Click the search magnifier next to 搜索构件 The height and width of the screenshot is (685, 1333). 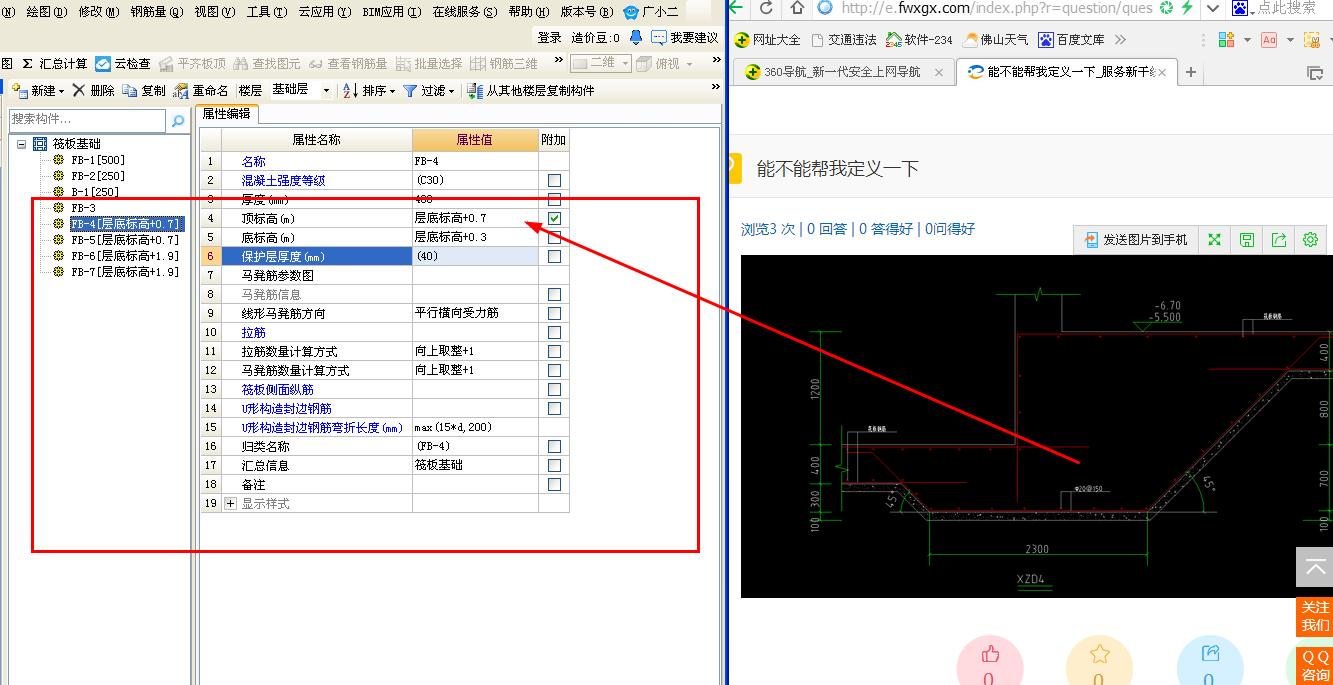pos(178,120)
